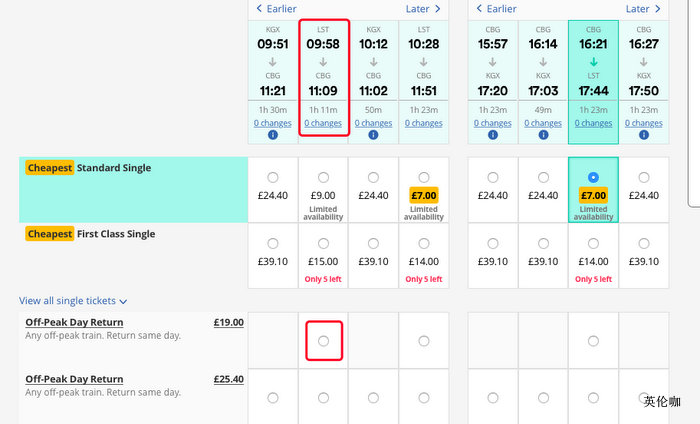Show info icon for the 16:27 return train
This screenshot has height=424, width=700.
pyautogui.click(x=643, y=135)
